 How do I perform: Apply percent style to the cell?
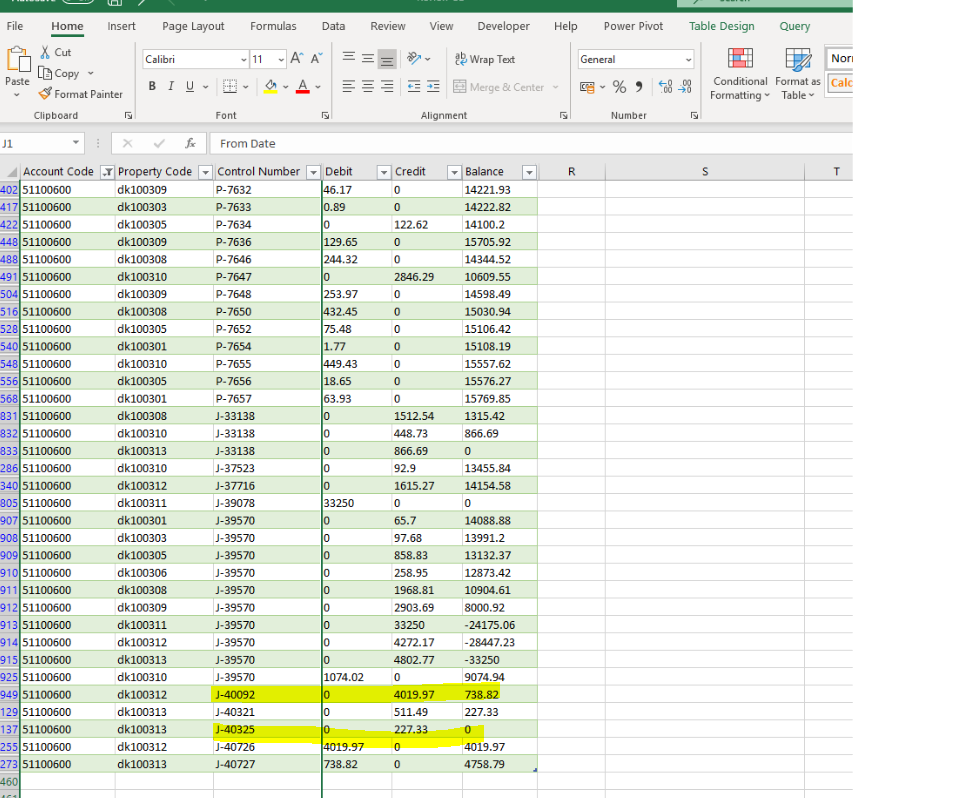coord(619,87)
